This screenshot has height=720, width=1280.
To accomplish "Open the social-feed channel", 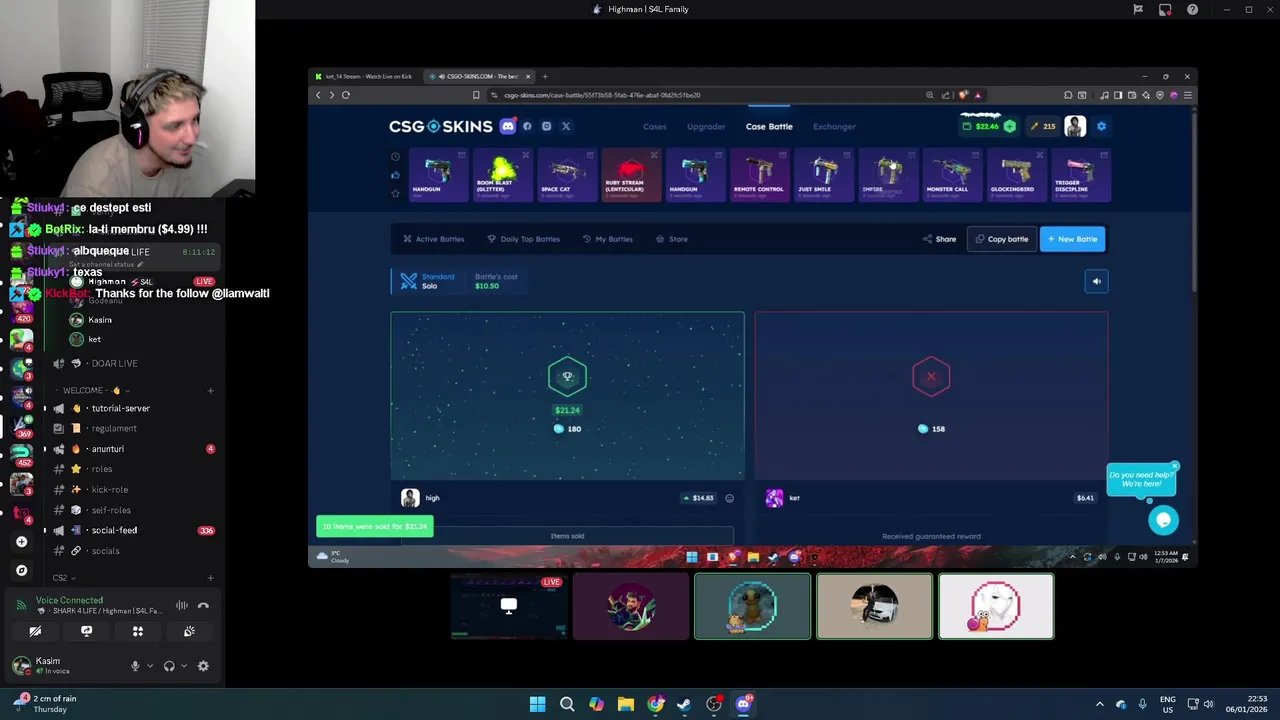I will 130,530.
